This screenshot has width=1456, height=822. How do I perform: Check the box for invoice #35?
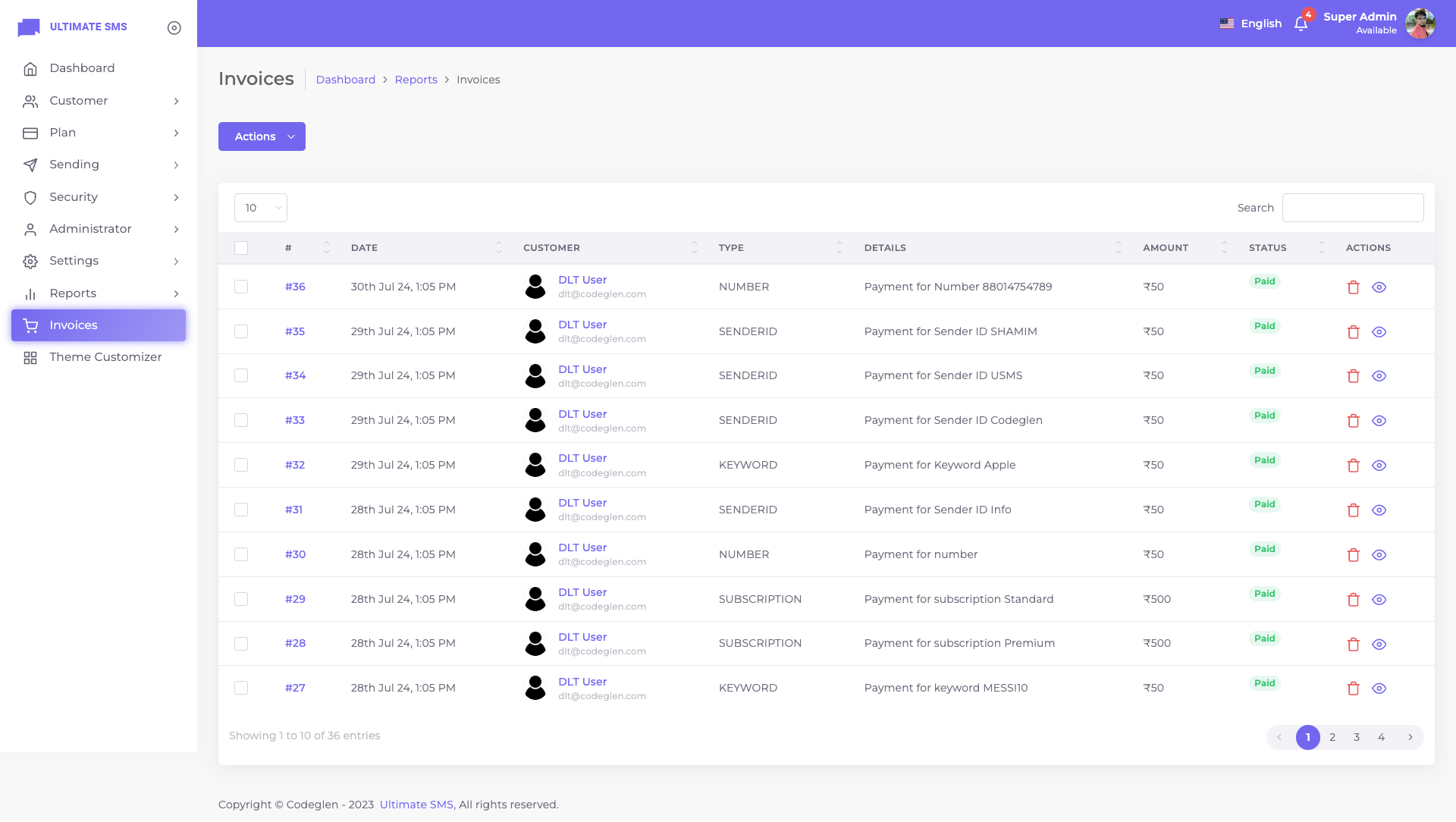coord(241,331)
